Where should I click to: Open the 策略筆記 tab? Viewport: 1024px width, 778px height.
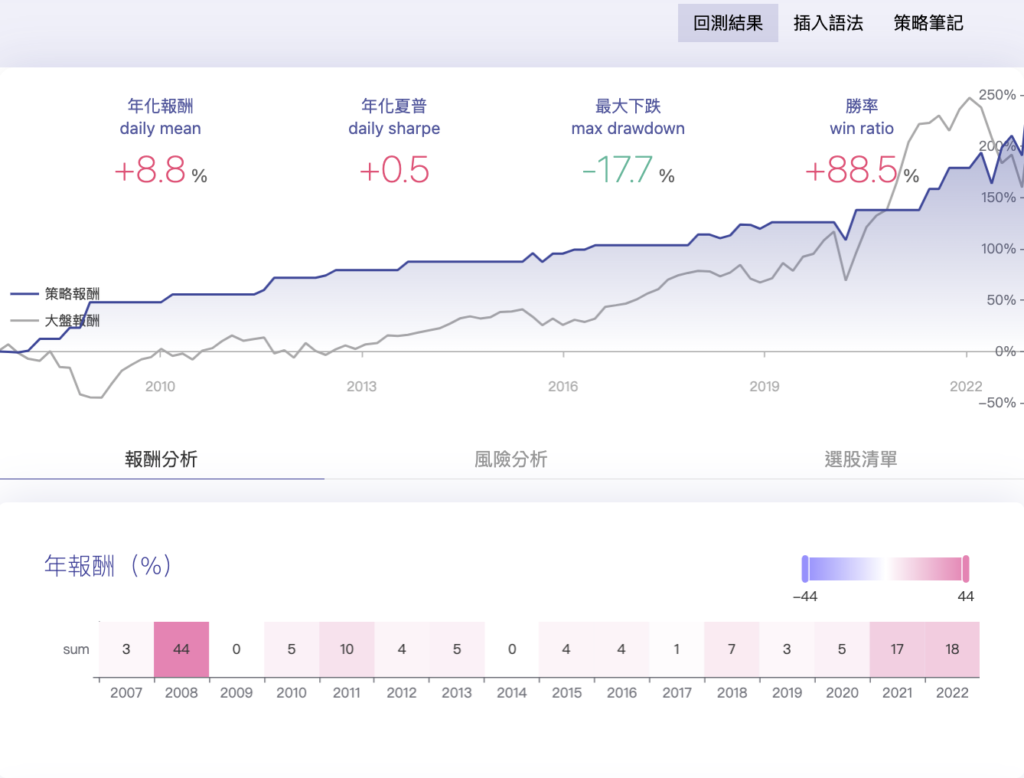point(928,23)
